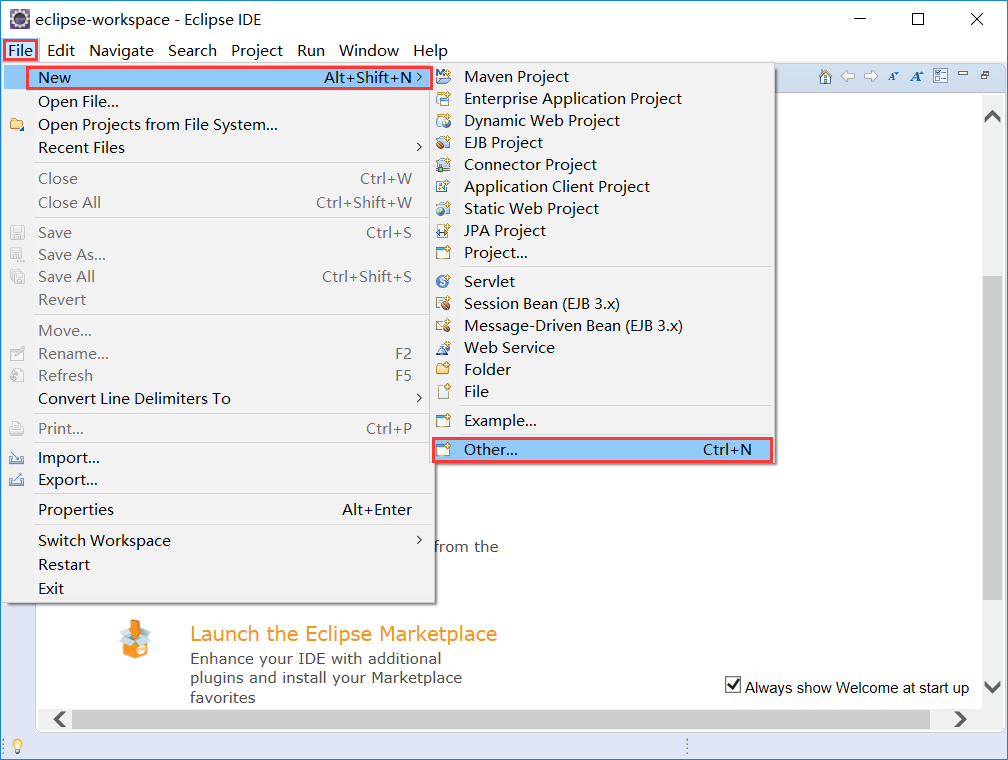Click the new Folder icon
Screen dimensions: 1008x760
pyautogui.click(x=444, y=369)
